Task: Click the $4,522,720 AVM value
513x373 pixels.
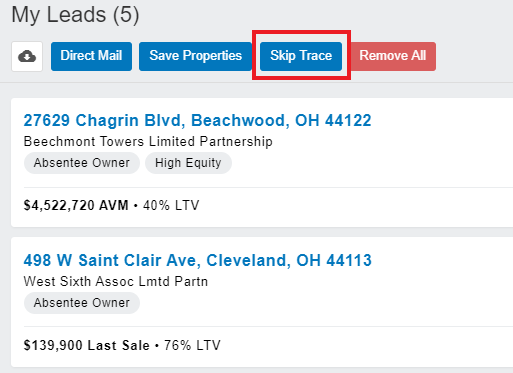Action: 76,205
